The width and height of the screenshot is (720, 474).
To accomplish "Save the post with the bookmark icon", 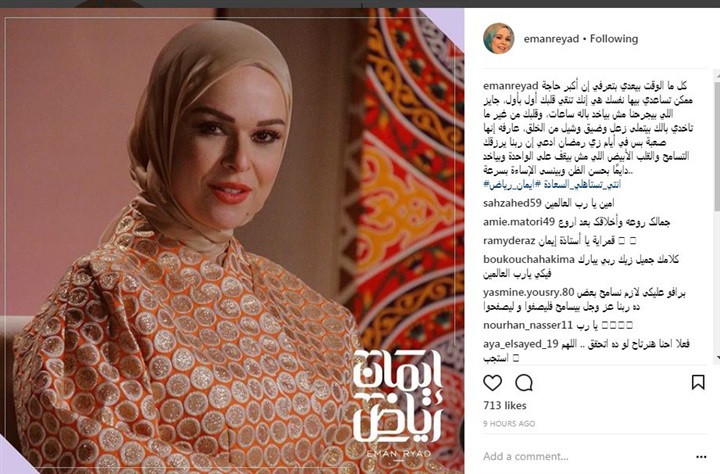I will (x=698, y=382).
